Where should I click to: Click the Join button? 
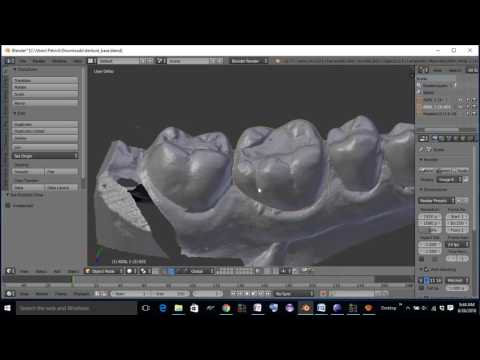[46, 147]
